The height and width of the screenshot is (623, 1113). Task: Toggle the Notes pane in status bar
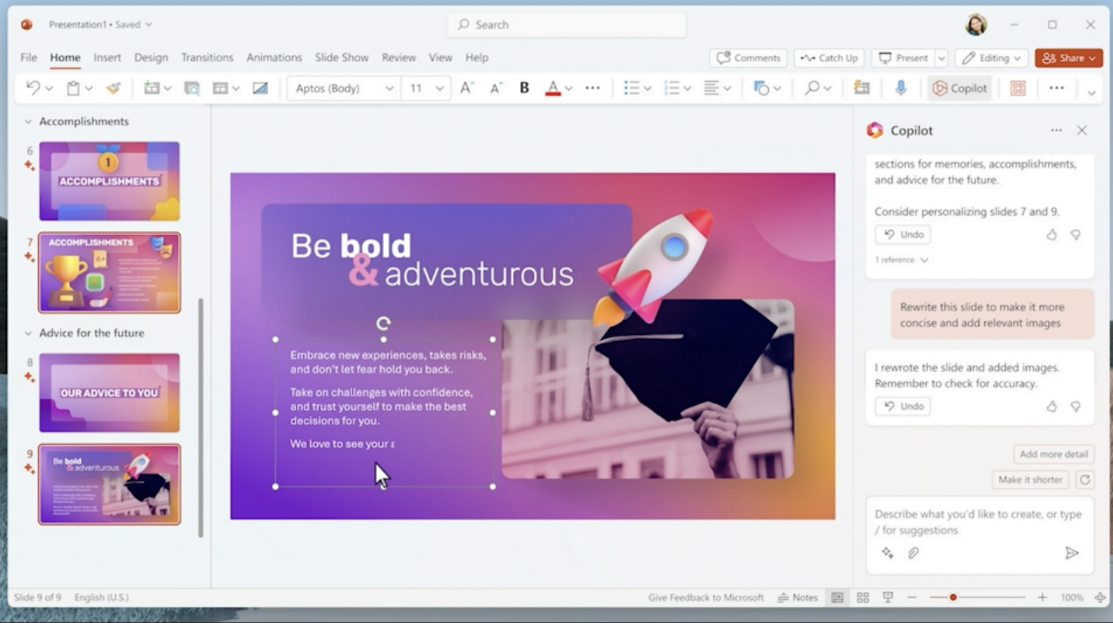(798, 598)
